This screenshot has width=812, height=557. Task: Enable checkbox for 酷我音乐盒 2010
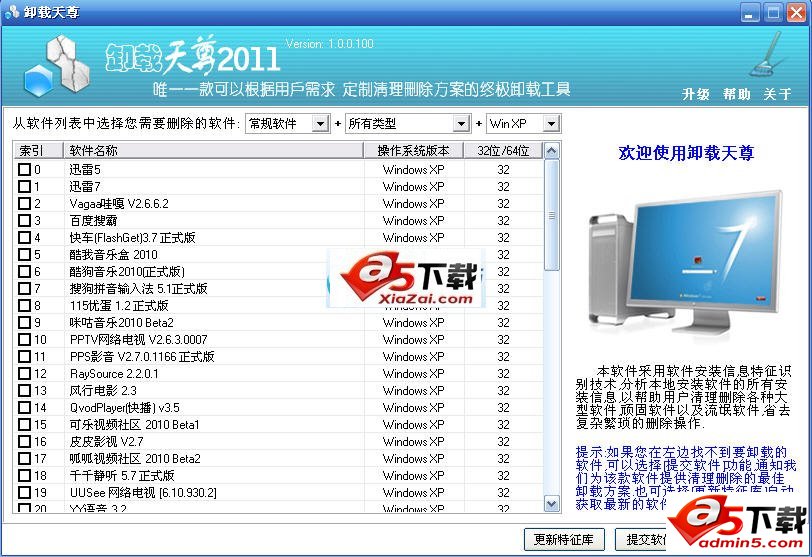click(x=24, y=255)
